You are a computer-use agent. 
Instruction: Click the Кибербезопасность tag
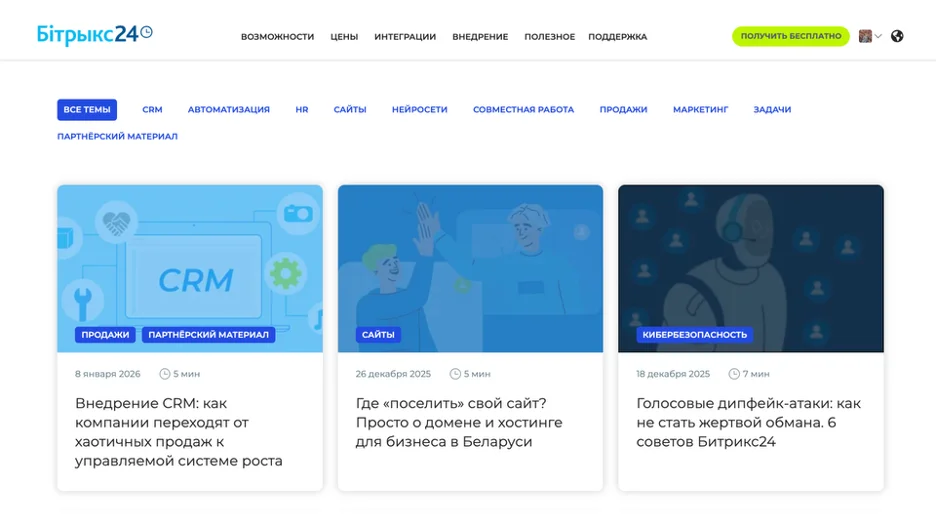point(694,335)
